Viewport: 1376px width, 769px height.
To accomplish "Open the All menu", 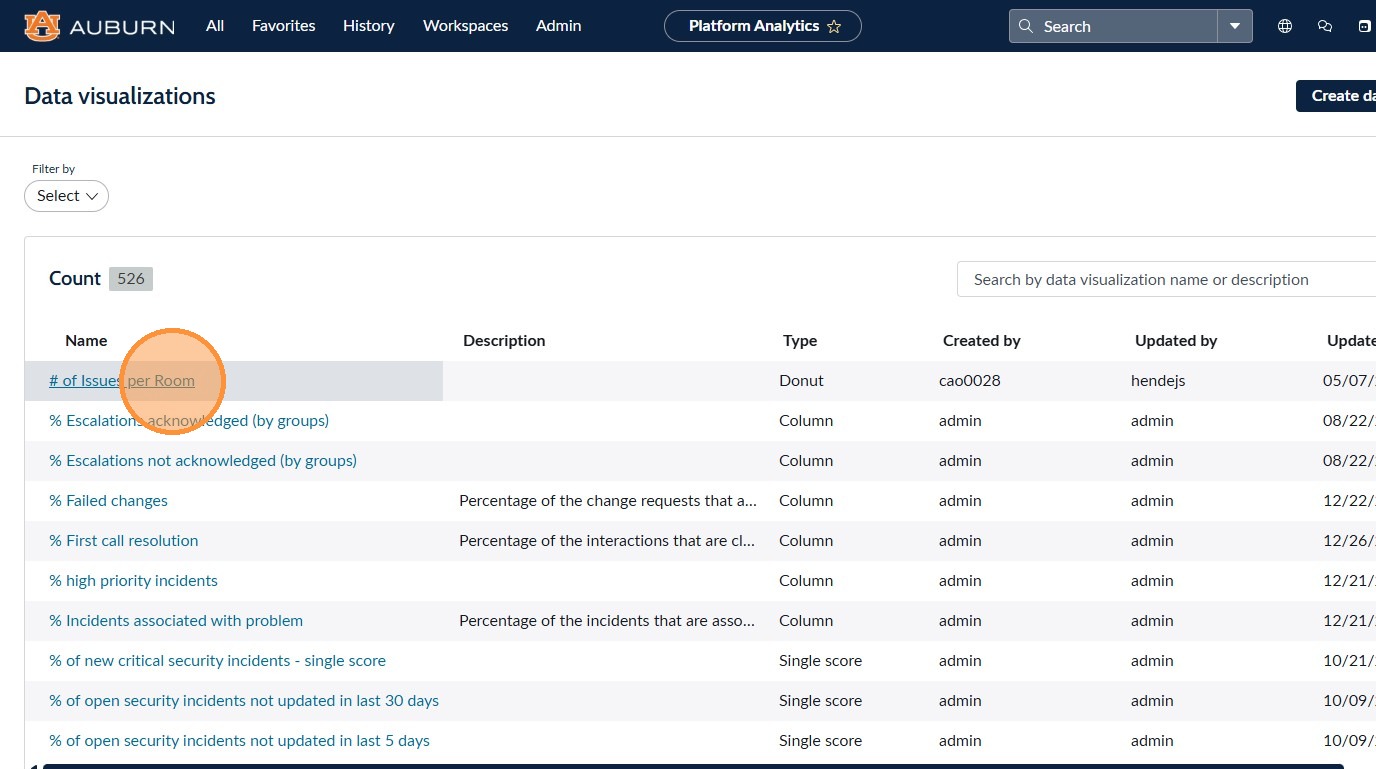I will pyautogui.click(x=215, y=26).
